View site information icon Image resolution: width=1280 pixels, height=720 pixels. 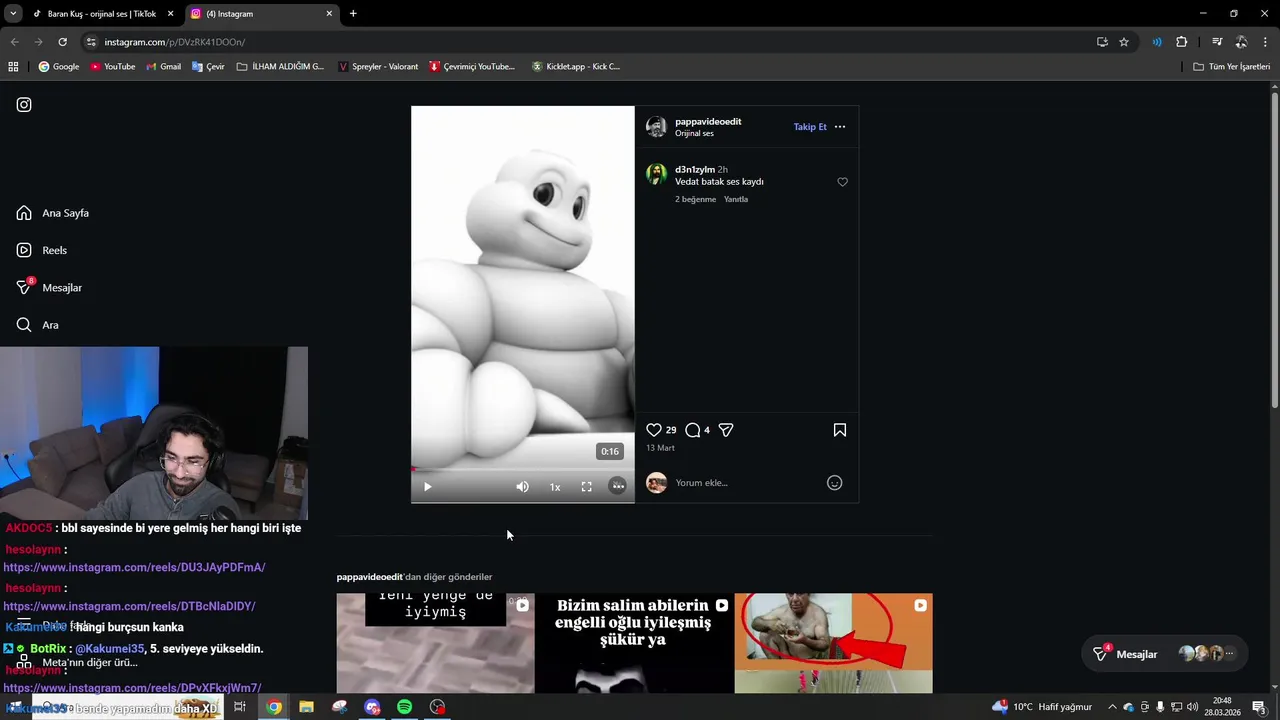91,42
